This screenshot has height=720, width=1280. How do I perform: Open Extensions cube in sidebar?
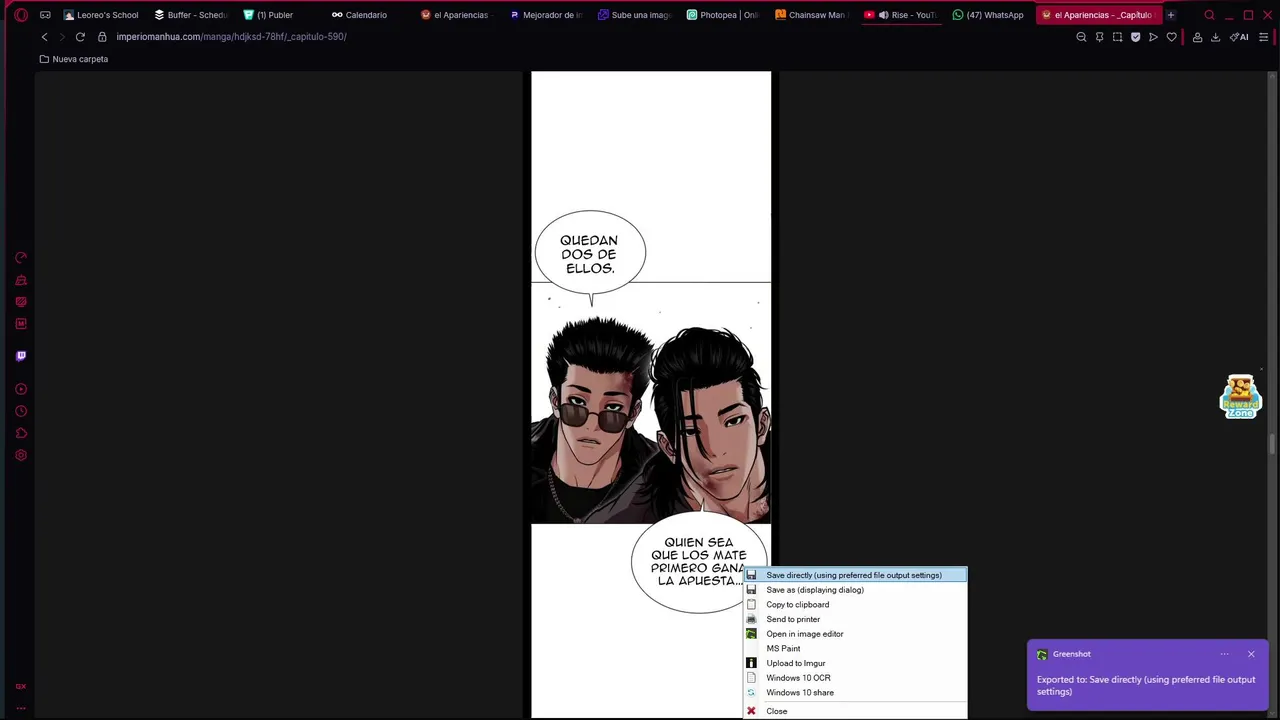click(21, 433)
